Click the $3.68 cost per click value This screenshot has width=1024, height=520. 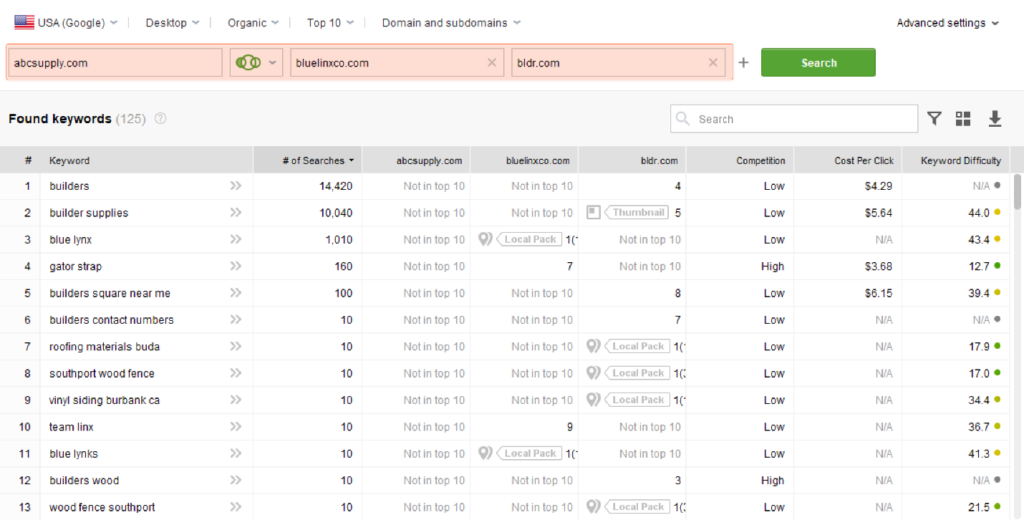876,267
